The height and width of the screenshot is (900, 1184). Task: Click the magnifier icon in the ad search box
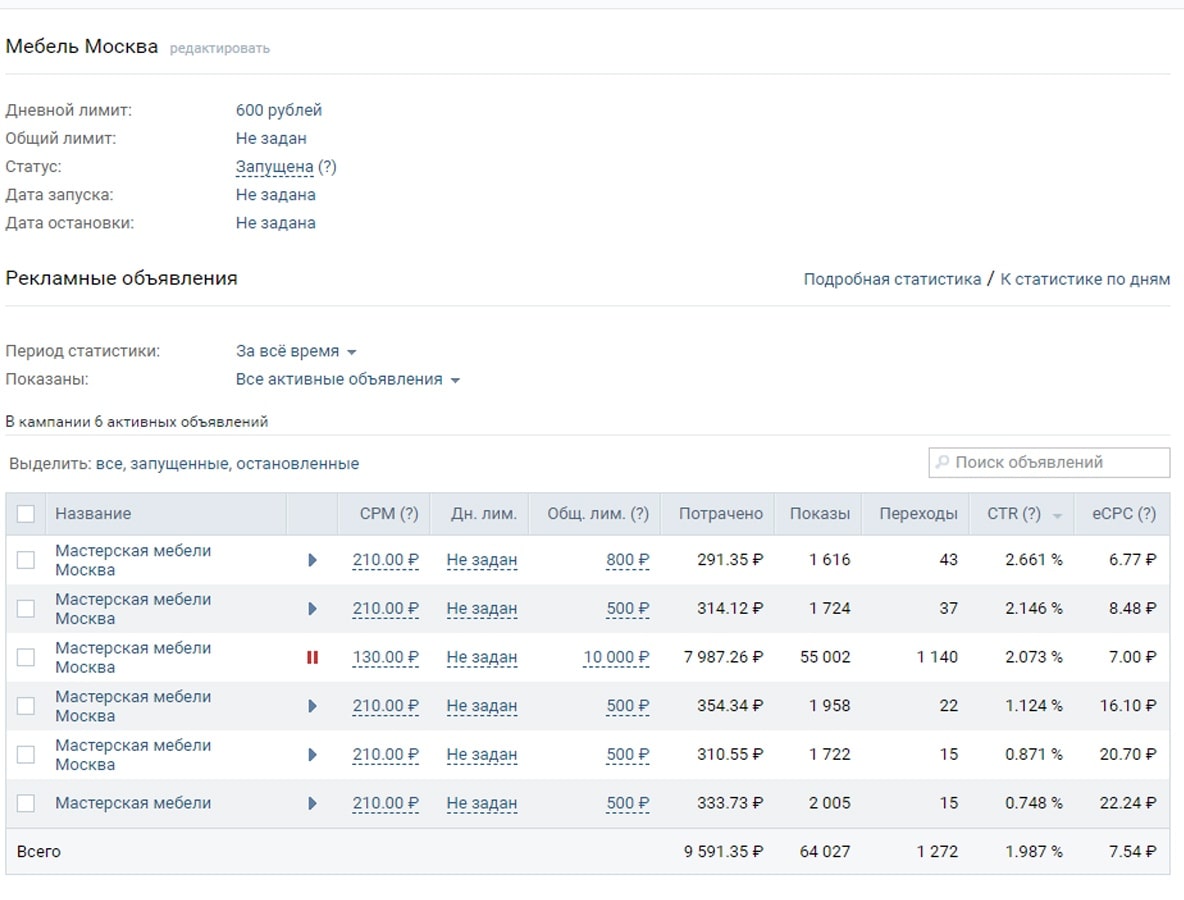(x=942, y=463)
